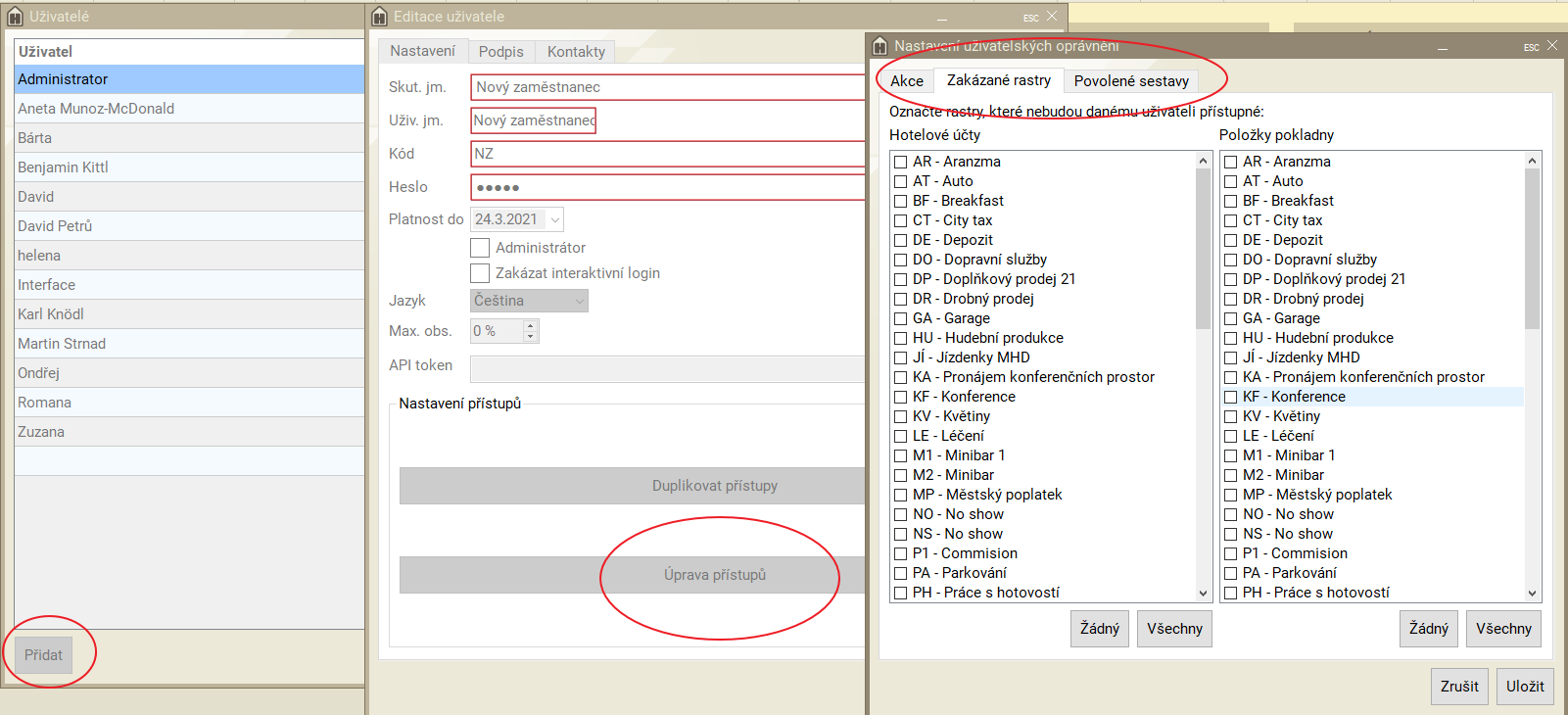This screenshot has width=1568, height=715.
Task: Expand the Jazyk language dropdown
Action: (x=579, y=301)
